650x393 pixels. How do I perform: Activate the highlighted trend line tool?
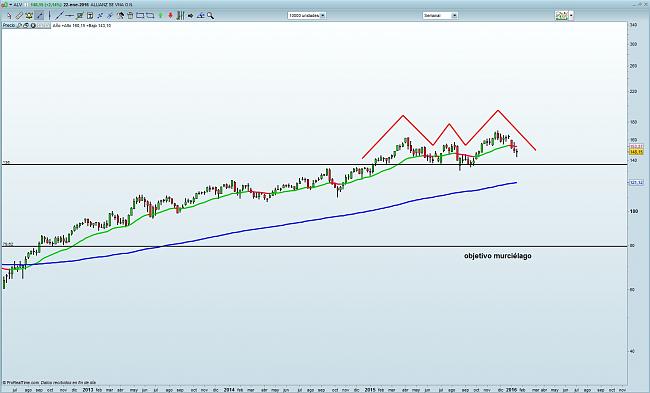(39, 16)
